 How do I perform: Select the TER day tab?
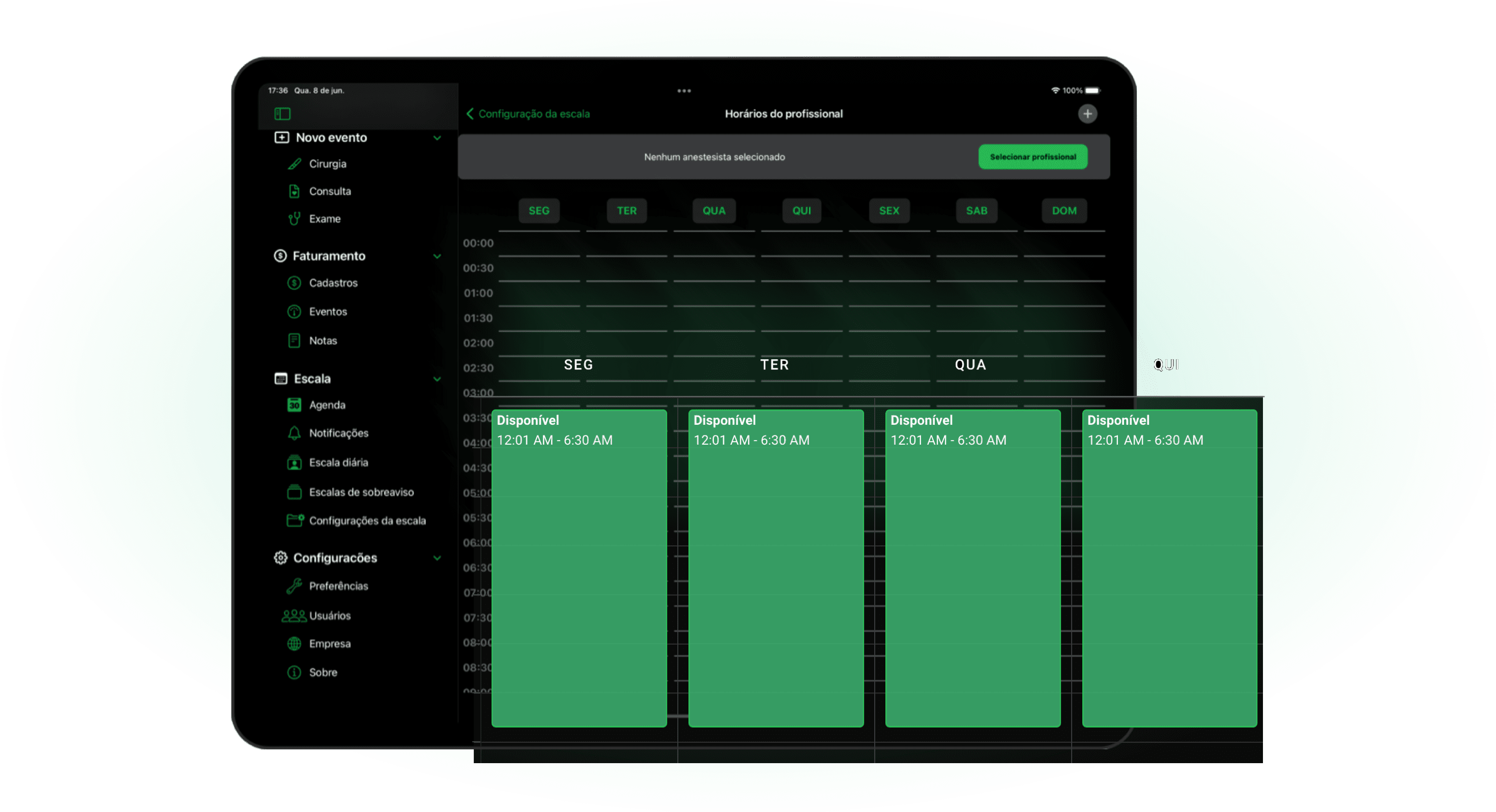tap(626, 211)
